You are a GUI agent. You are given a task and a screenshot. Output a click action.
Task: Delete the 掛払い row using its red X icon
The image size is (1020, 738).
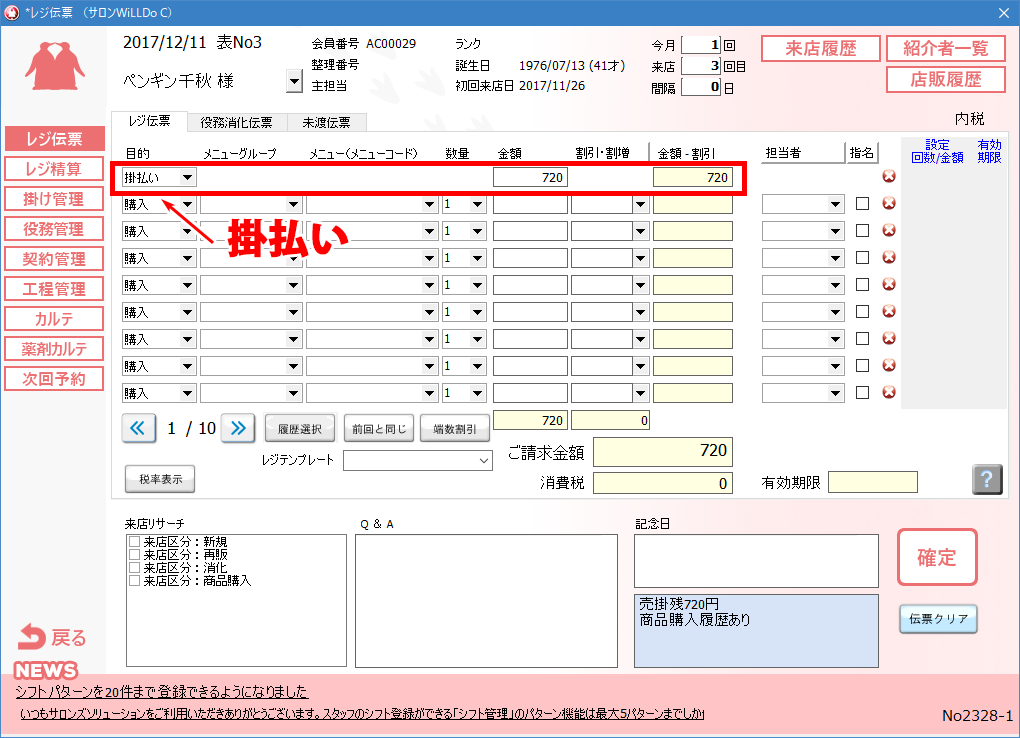tap(889, 177)
